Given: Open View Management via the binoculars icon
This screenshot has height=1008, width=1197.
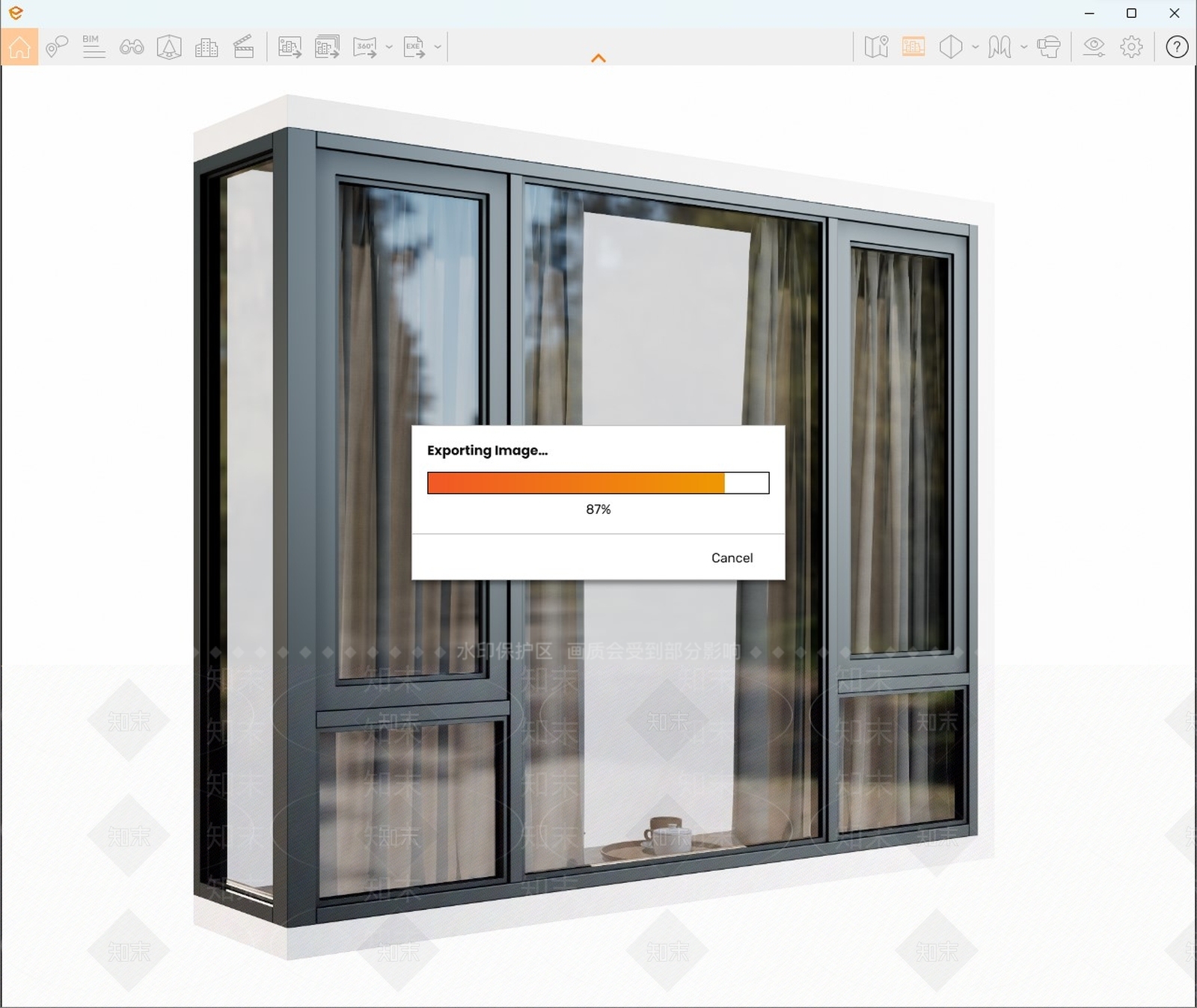Looking at the screenshot, I should 132,47.
